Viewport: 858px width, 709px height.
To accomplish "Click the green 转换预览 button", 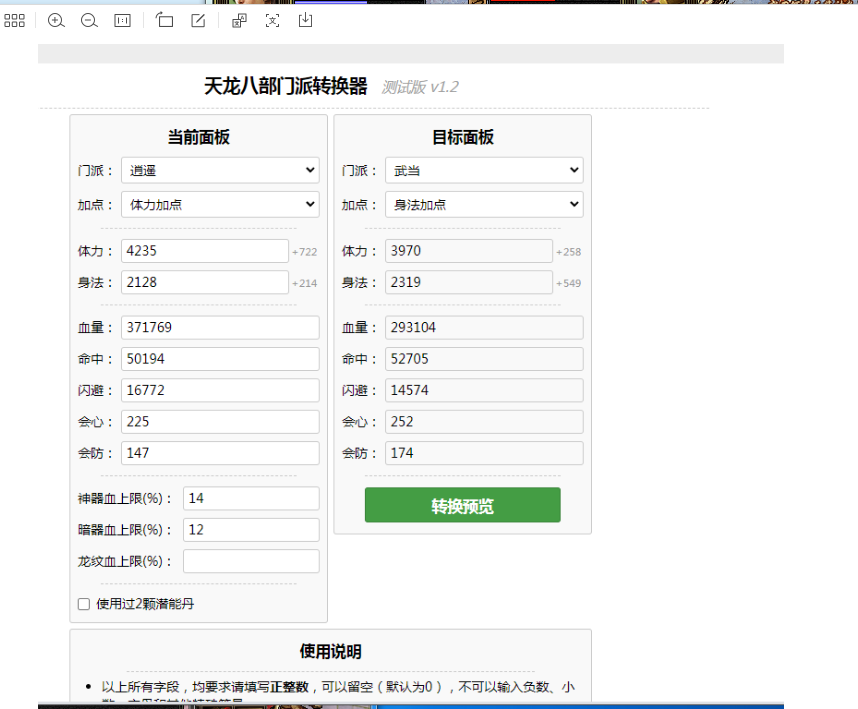I will pyautogui.click(x=462, y=505).
